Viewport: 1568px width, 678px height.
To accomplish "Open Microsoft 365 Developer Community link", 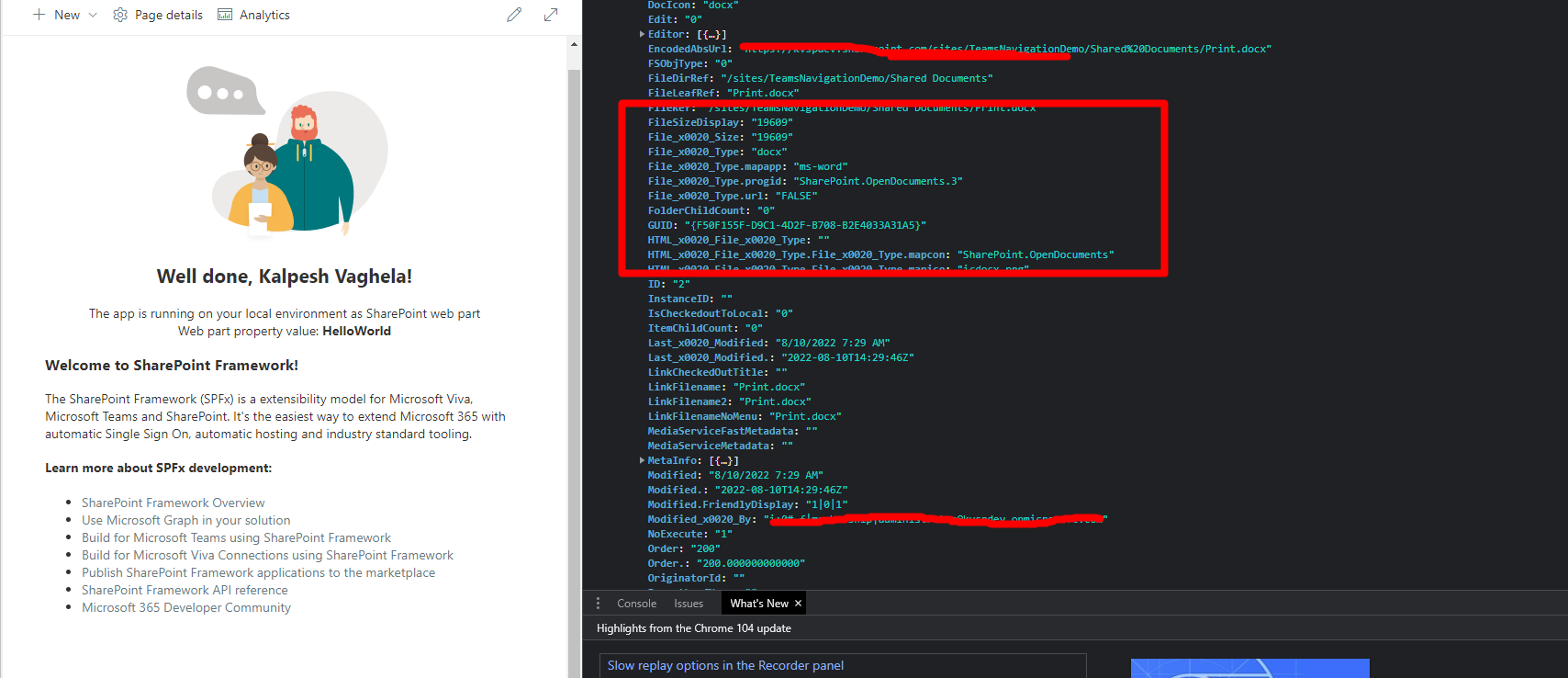I will [186, 607].
